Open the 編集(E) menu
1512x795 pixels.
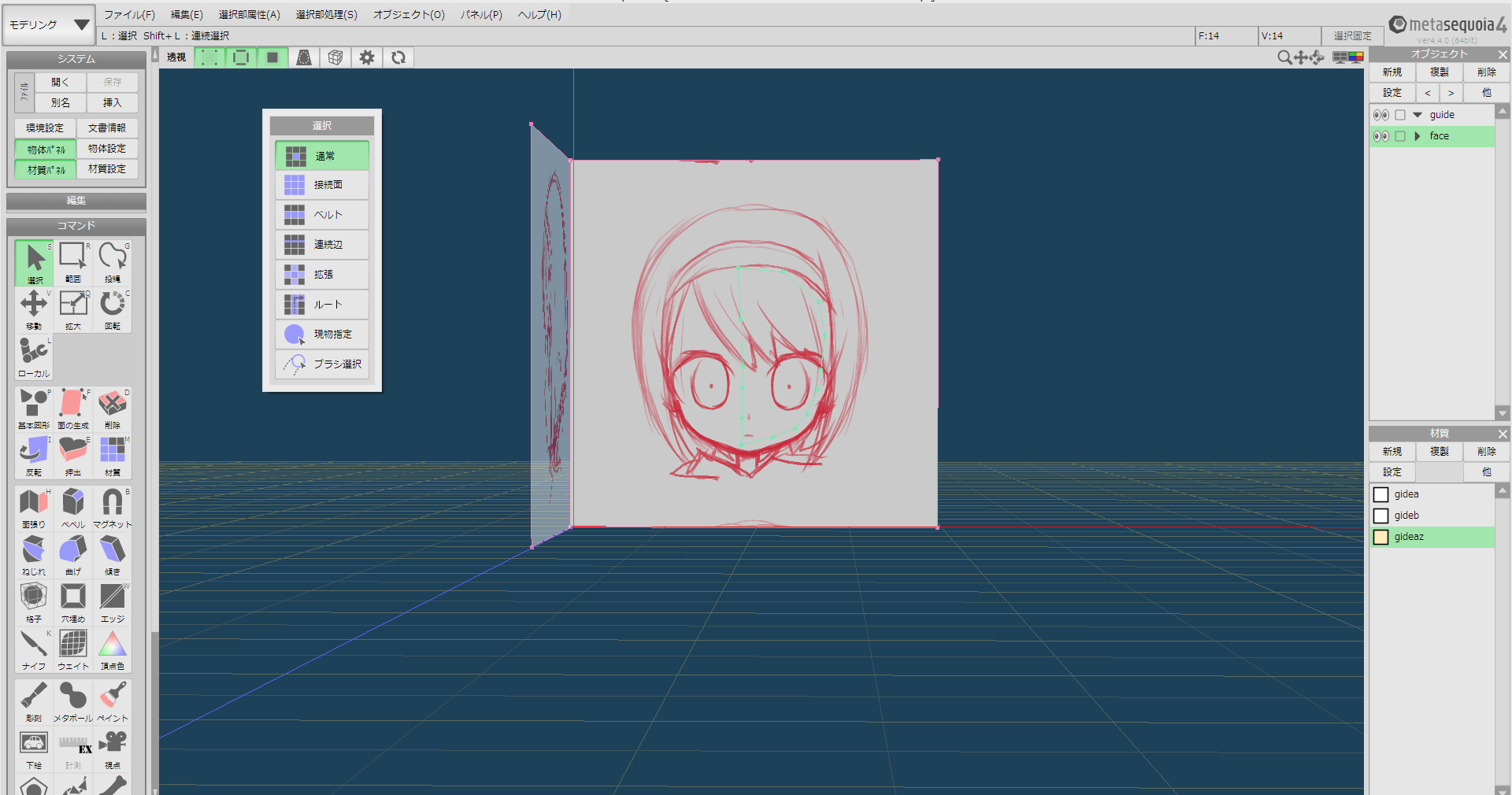187,15
